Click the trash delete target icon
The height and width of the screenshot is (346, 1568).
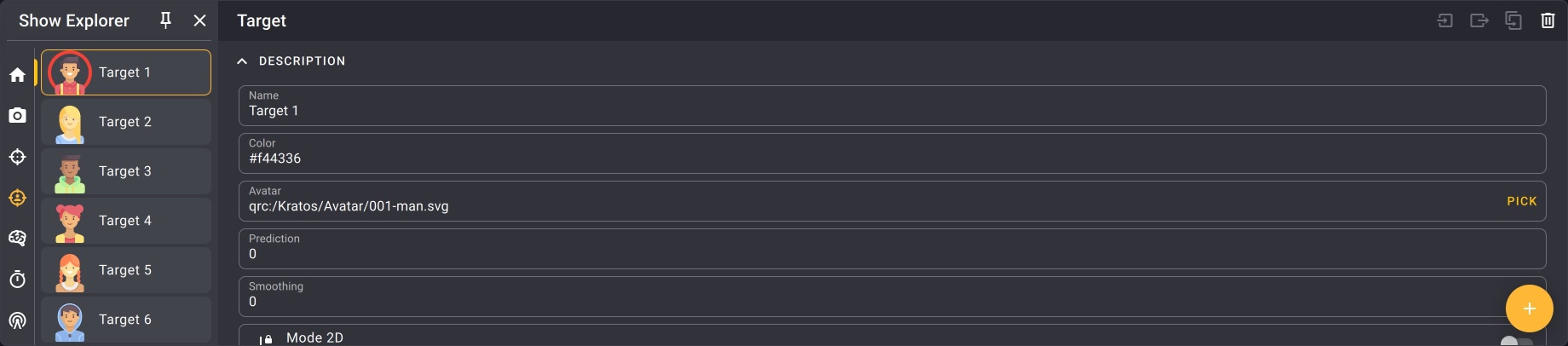tap(1548, 20)
